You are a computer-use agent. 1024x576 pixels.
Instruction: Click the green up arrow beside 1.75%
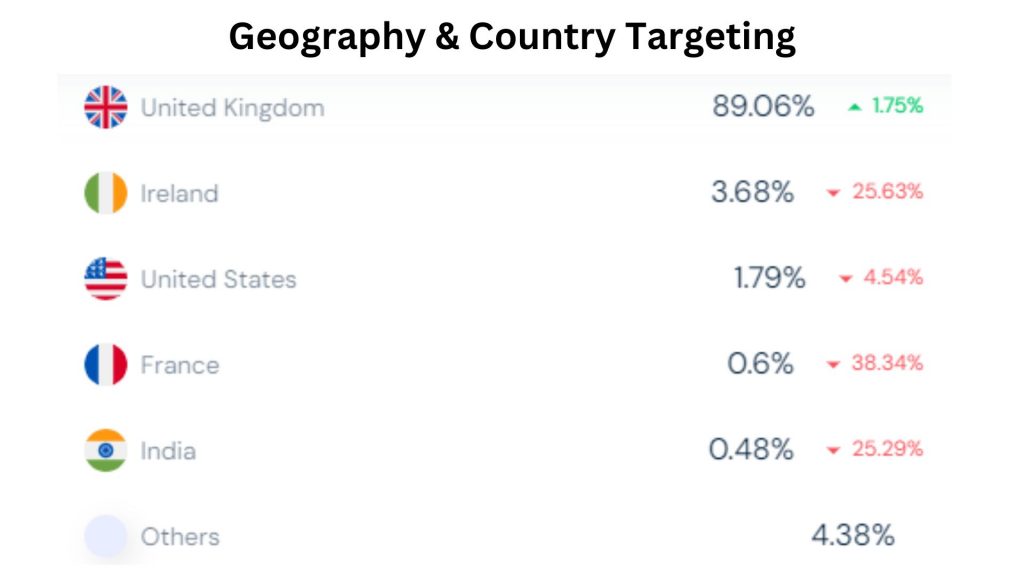click(x=854, y=106)
